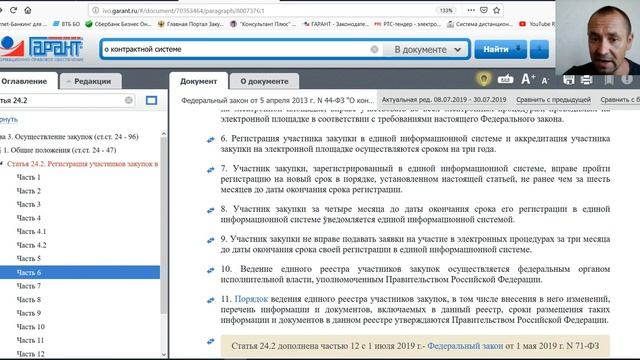Decrease font size with A- icon
Screen dimensions: 640x360
click(x=545, y=80)
